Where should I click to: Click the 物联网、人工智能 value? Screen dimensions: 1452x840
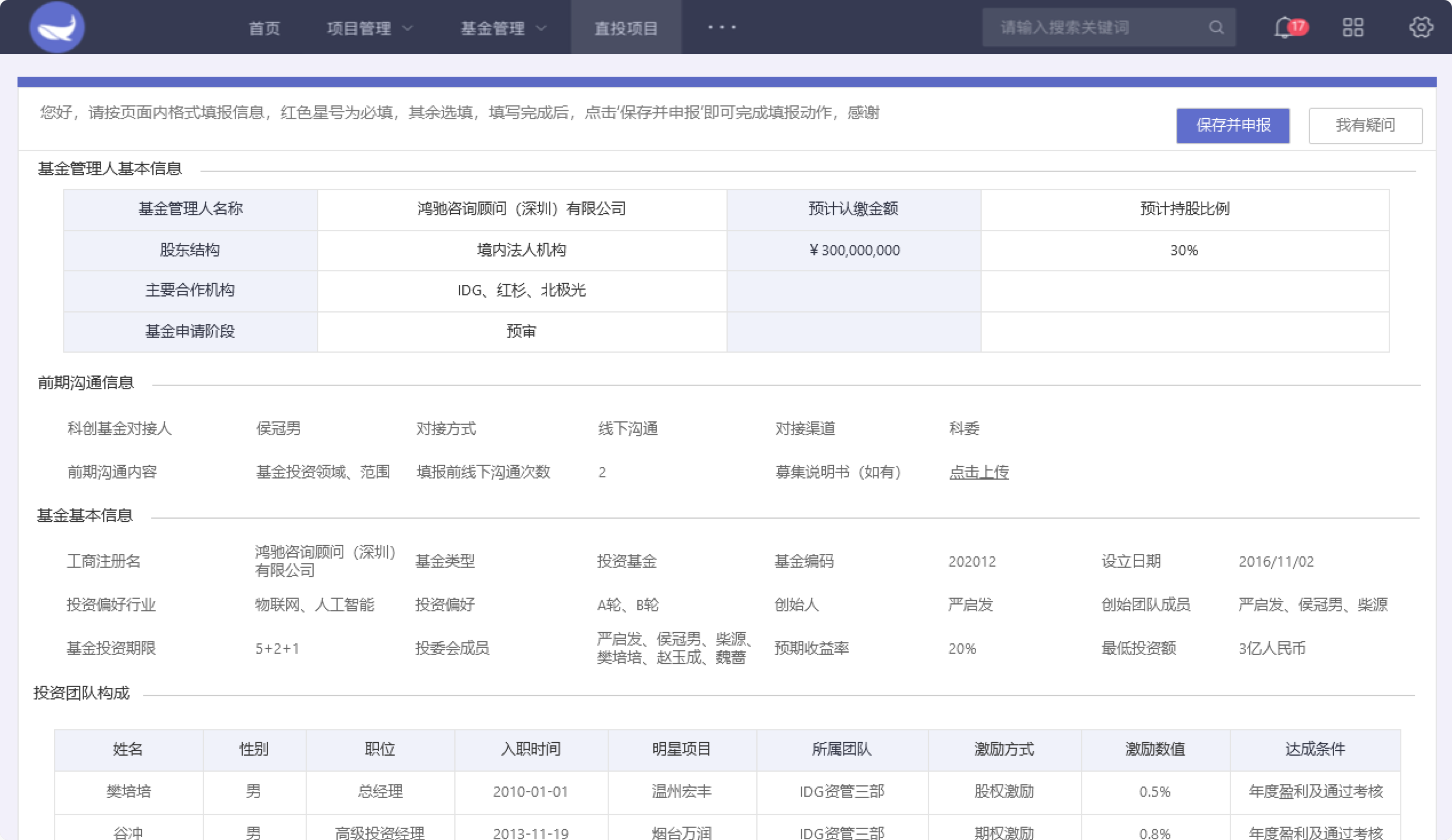pyautogui.click(x=315, y=605)
